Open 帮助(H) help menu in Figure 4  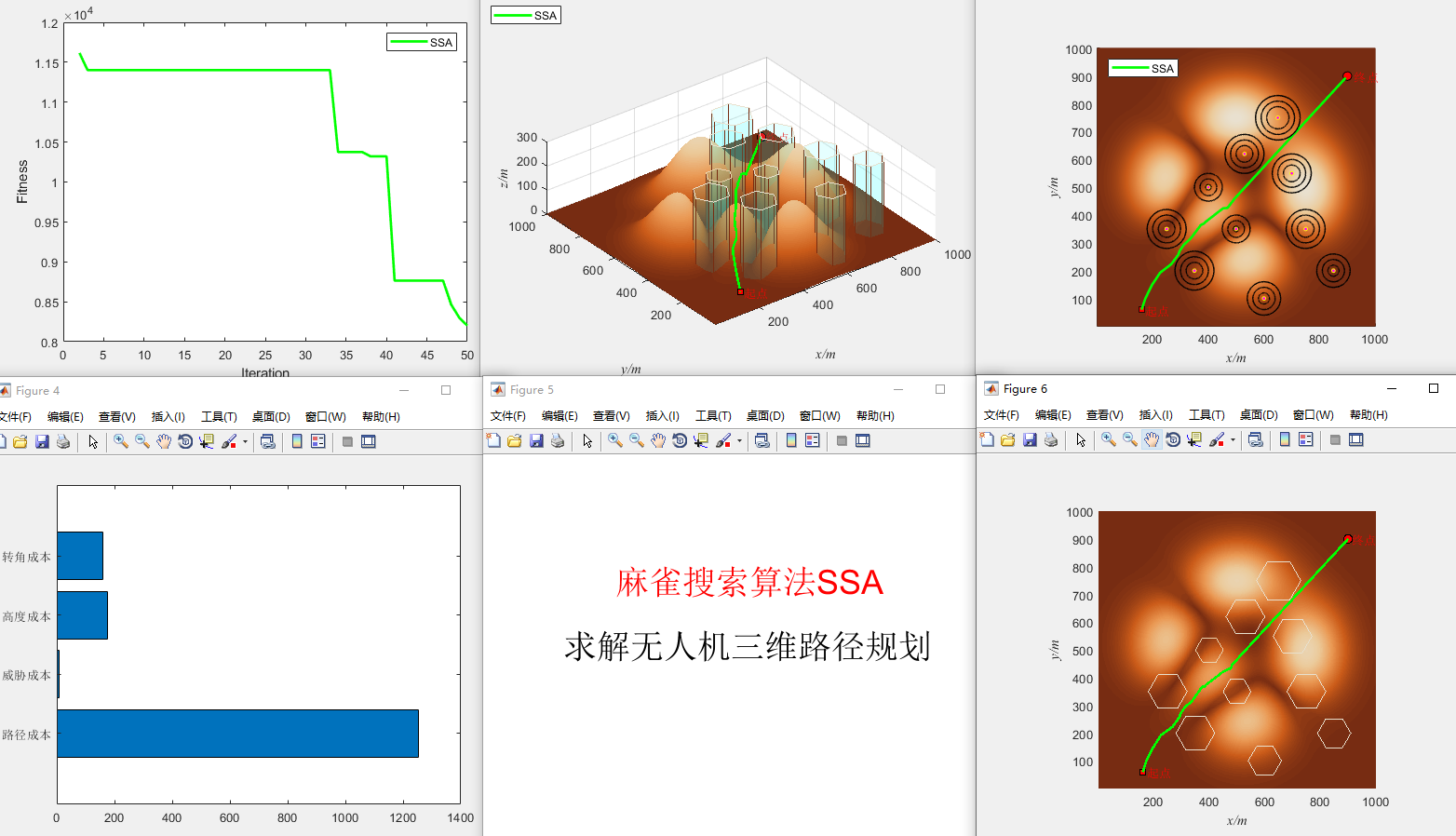pos(381,417)
